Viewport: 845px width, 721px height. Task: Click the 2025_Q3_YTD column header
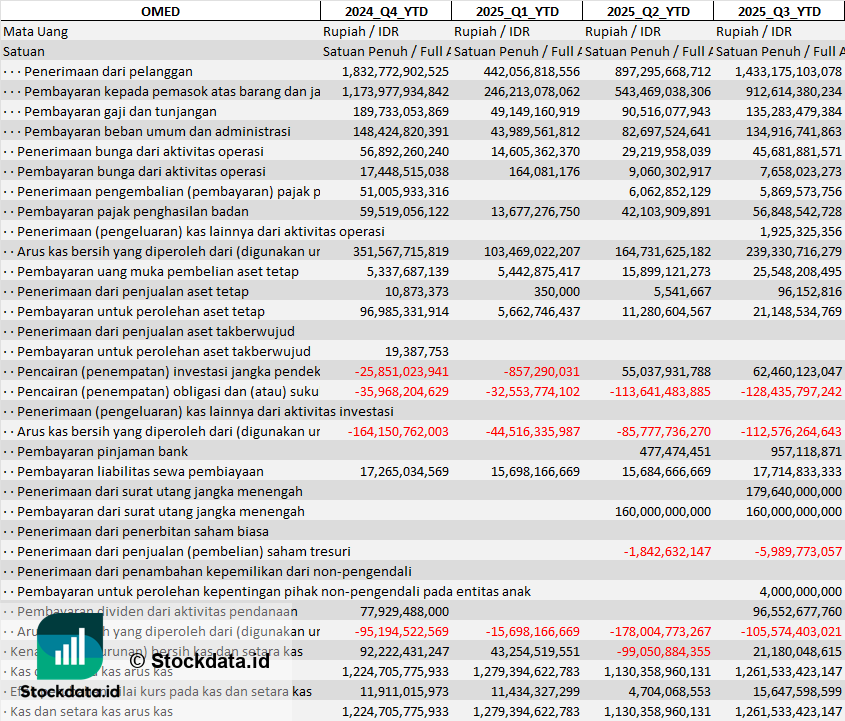779,11
